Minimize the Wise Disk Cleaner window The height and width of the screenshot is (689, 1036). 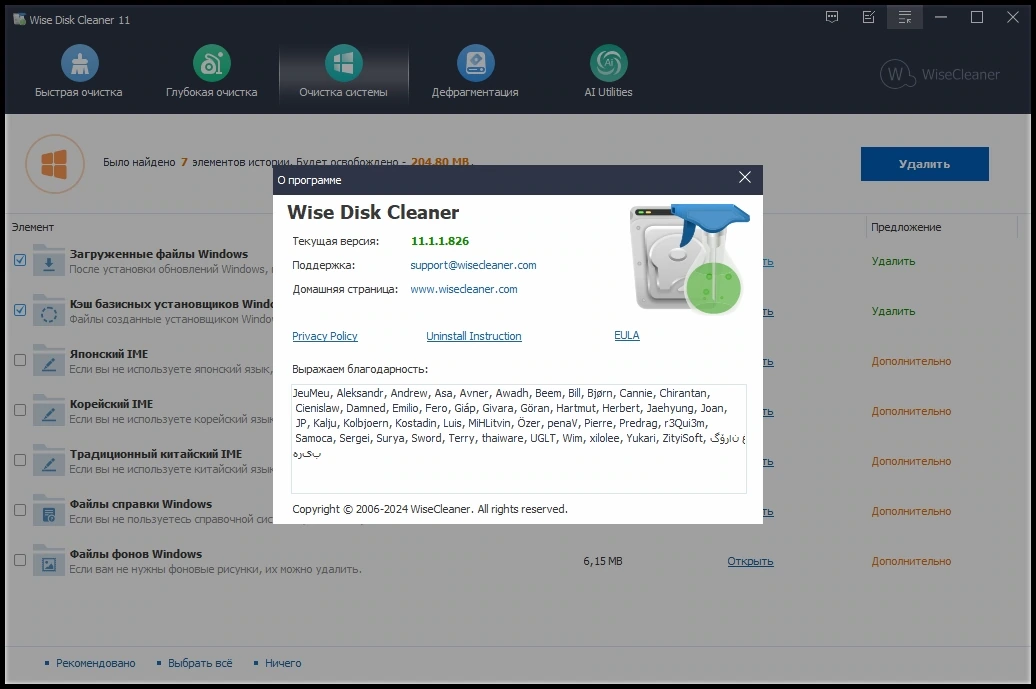(x=941, y=17)
